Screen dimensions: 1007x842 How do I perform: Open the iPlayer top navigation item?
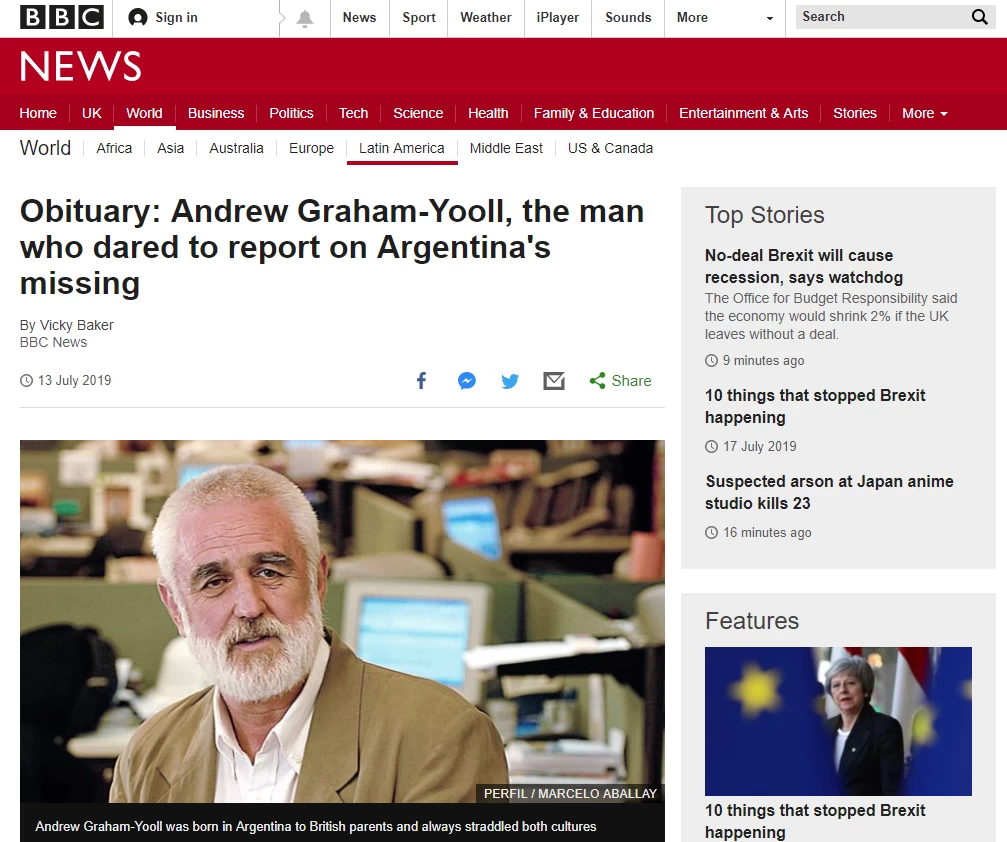pos(557,18)
